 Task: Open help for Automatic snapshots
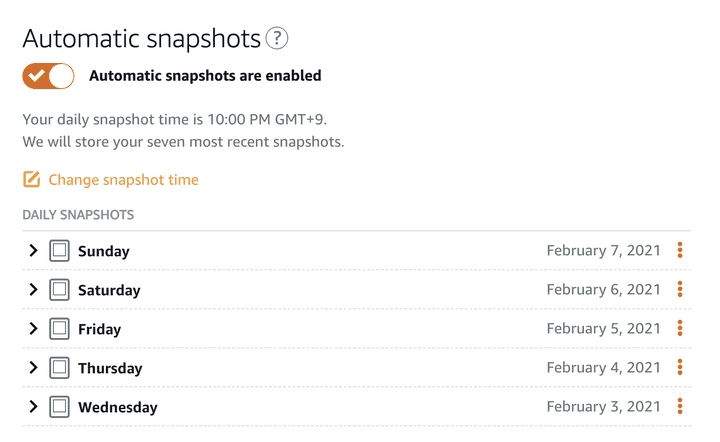coord(277,39)
